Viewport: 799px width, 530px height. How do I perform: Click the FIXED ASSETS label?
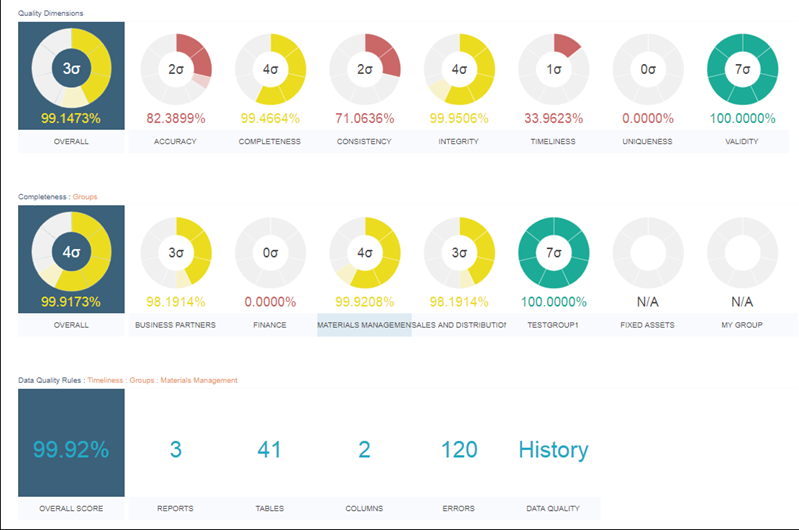tap(647, 325)
